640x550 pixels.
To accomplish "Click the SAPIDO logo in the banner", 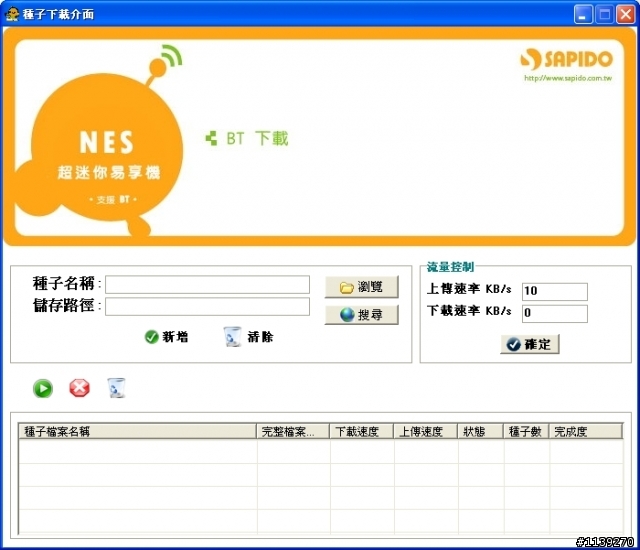I will pyautogui.click(x=567, y=59).
